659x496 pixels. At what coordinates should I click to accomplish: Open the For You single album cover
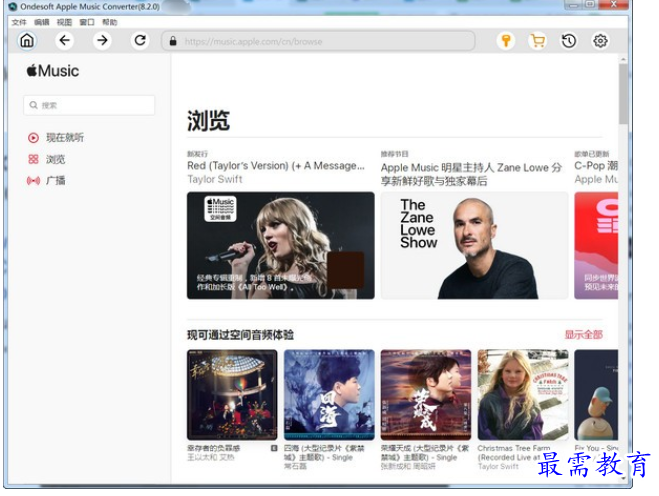tap(596, 395)
